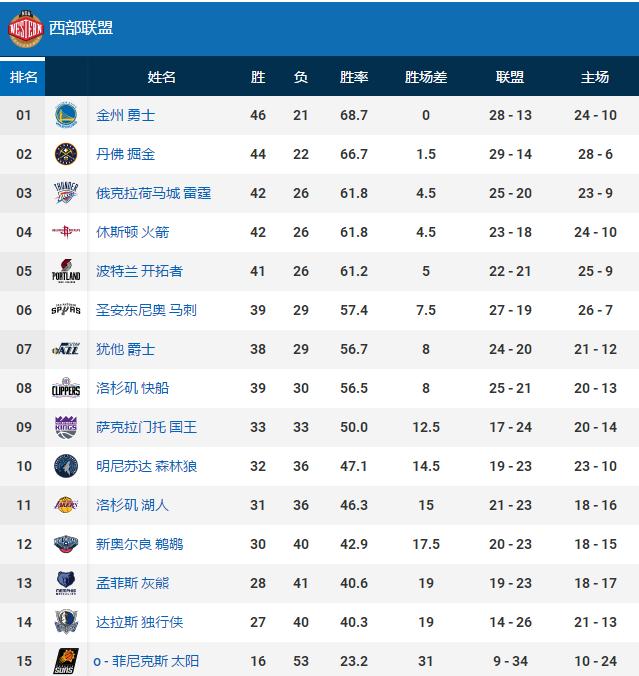This screenshot has width=639, height=676.
Task: Click the Sacramento Kings logo
Action: pyautogui.click(x=66, y=427)
